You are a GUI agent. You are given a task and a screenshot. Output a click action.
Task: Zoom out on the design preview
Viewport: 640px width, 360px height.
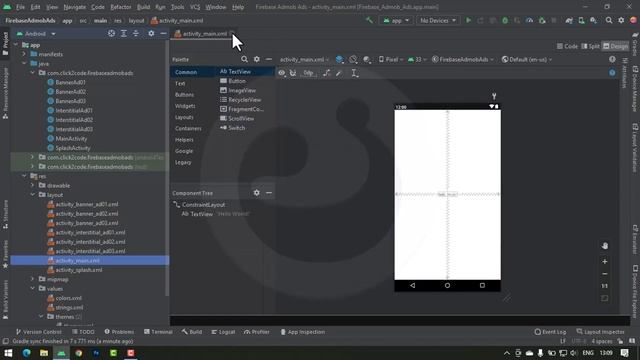[604, 273]
